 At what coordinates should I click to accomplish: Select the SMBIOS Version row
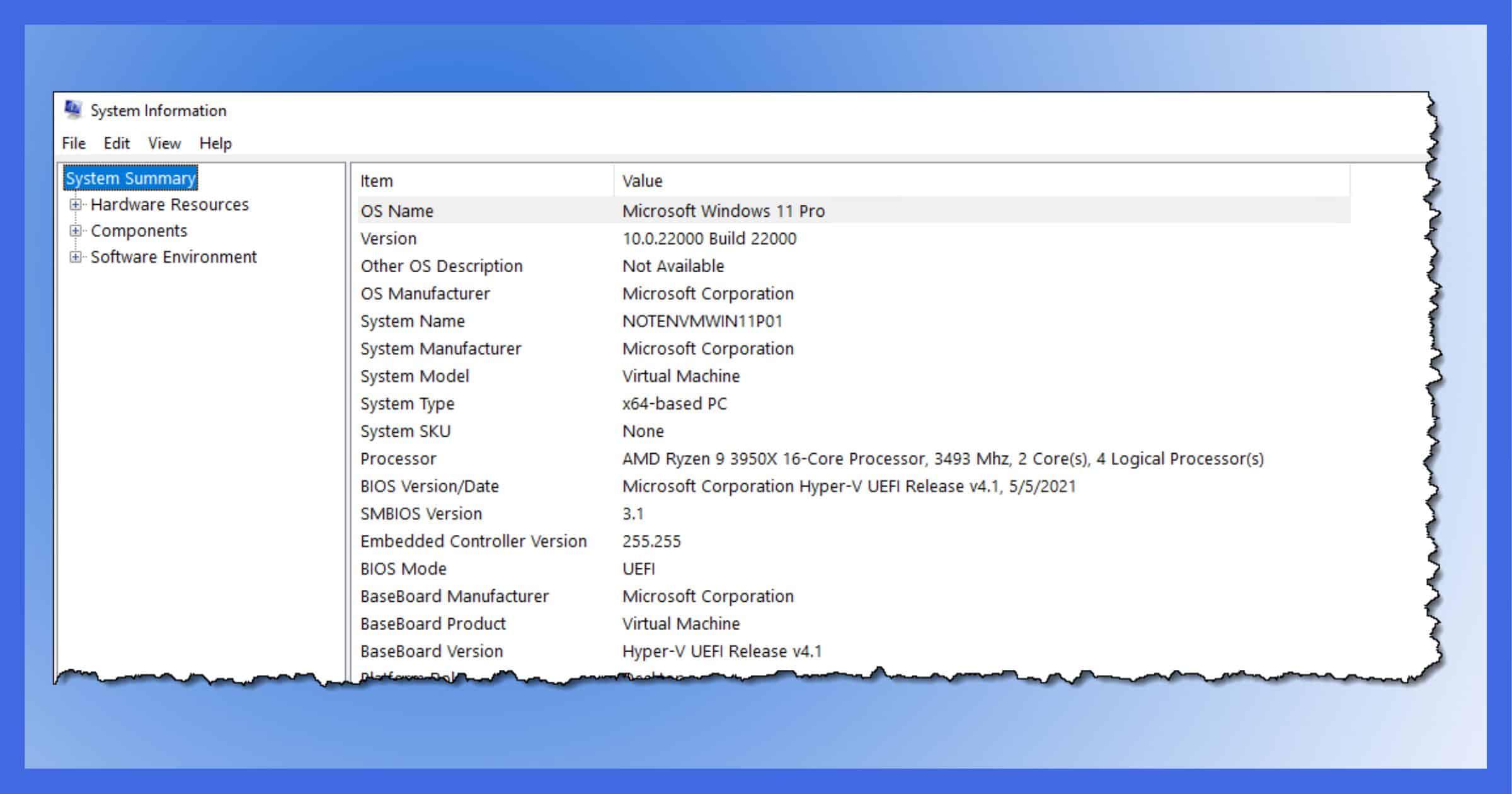pyautogui.click(x=630, y=514)
